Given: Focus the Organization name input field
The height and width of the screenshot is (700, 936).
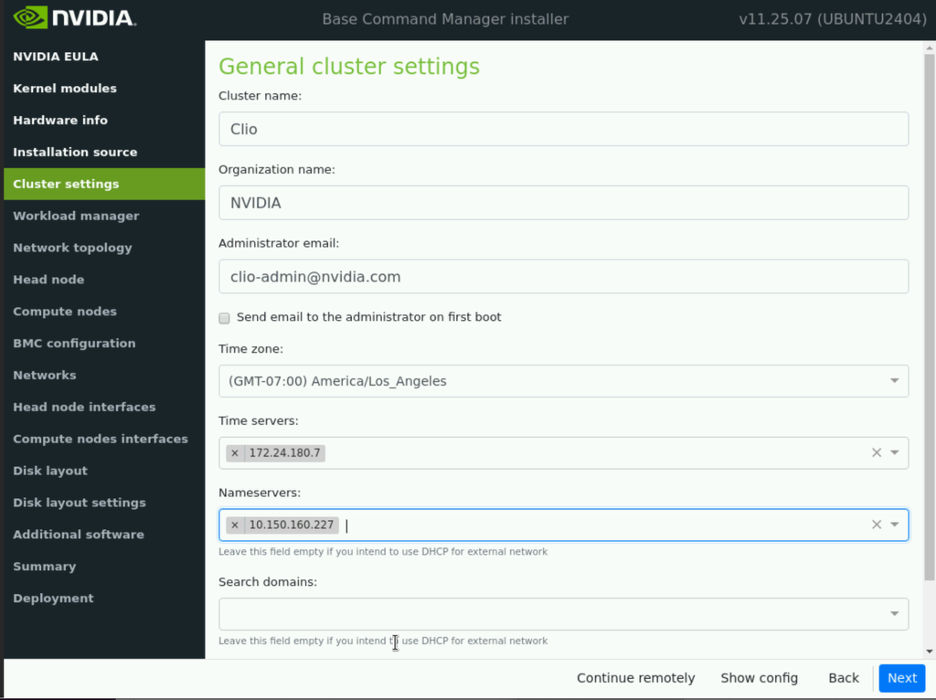Looking at the screenshot, I should pyautogui.click(x=564, y=203).
